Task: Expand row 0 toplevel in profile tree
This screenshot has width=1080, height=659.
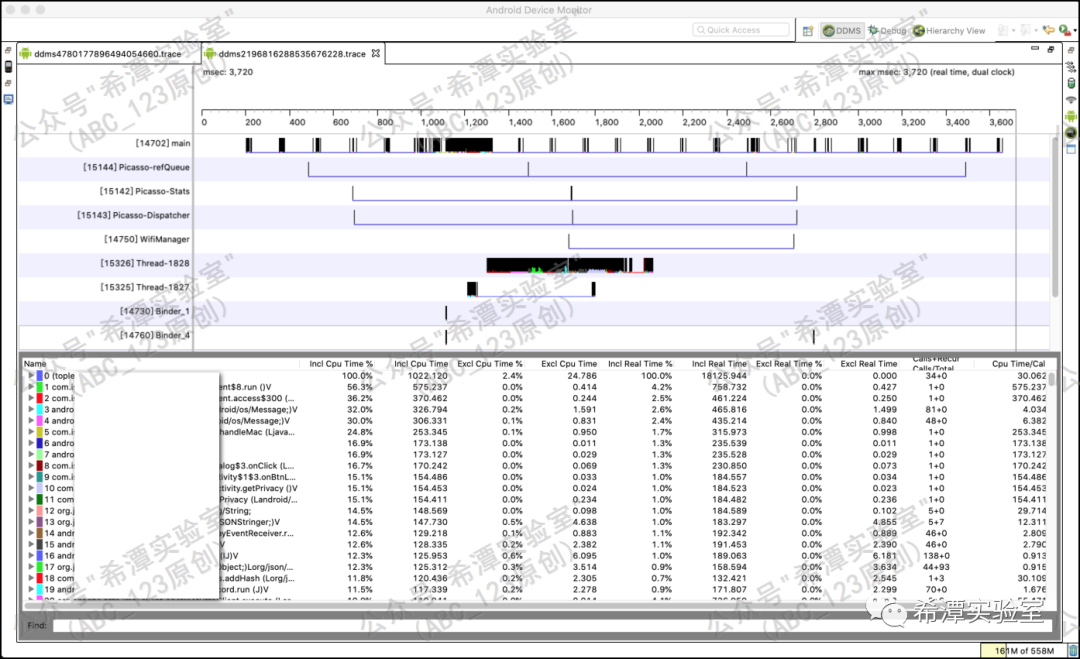Action: 30,376
